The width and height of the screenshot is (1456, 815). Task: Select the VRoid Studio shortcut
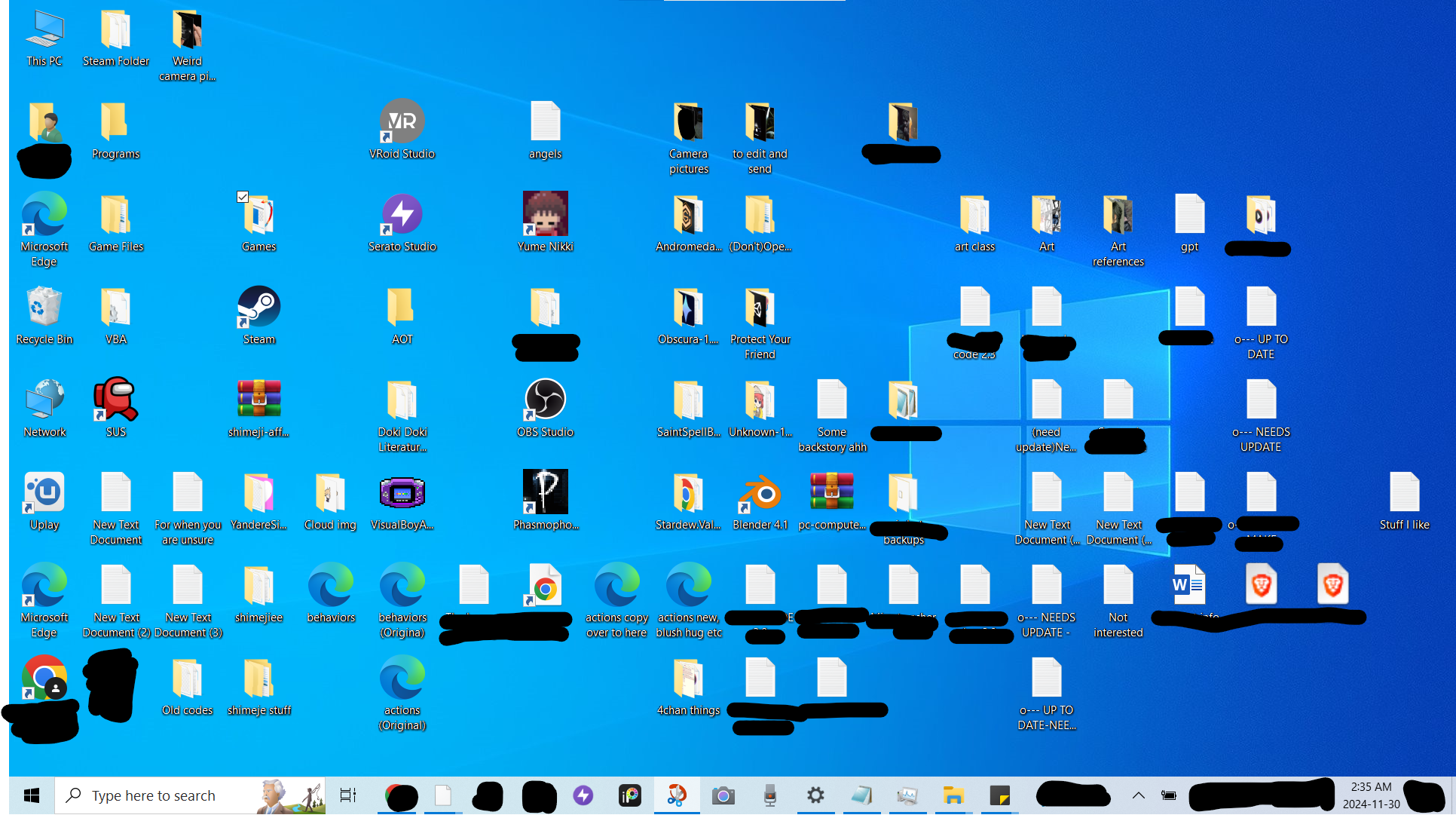coord(402,130)
